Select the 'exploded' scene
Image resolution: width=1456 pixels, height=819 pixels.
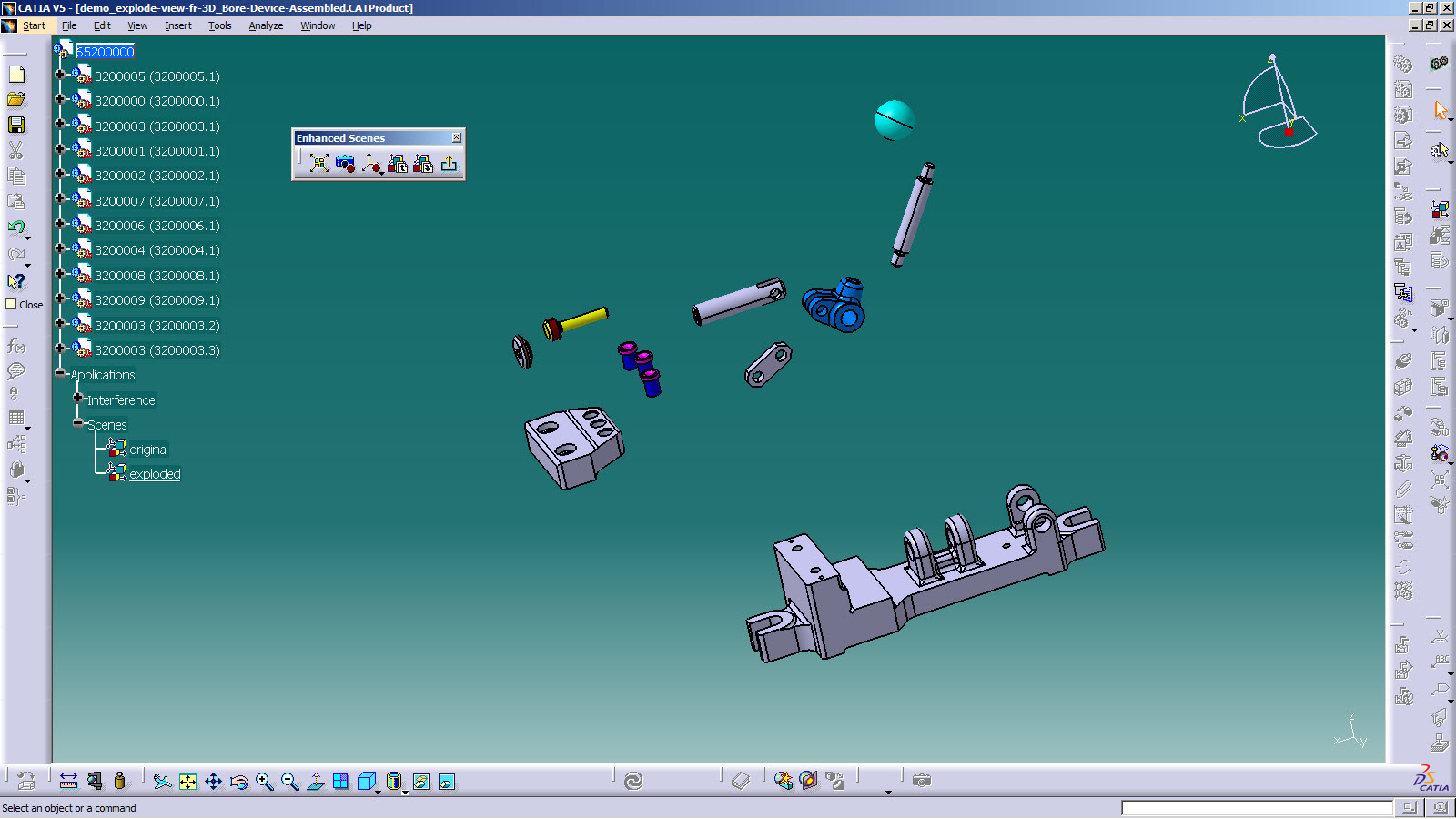(155, 474)
